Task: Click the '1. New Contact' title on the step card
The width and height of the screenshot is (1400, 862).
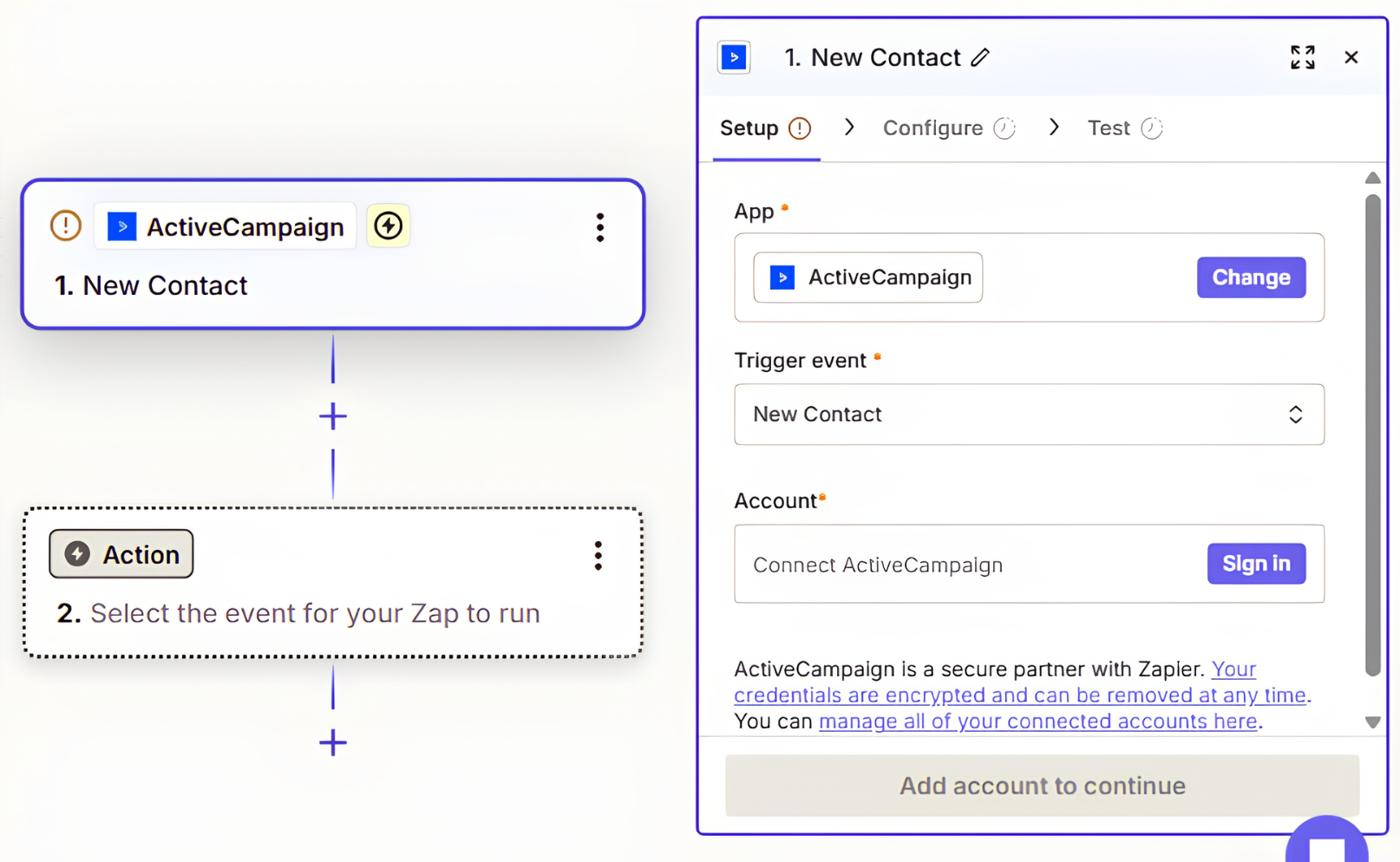Action: point(151,285)
